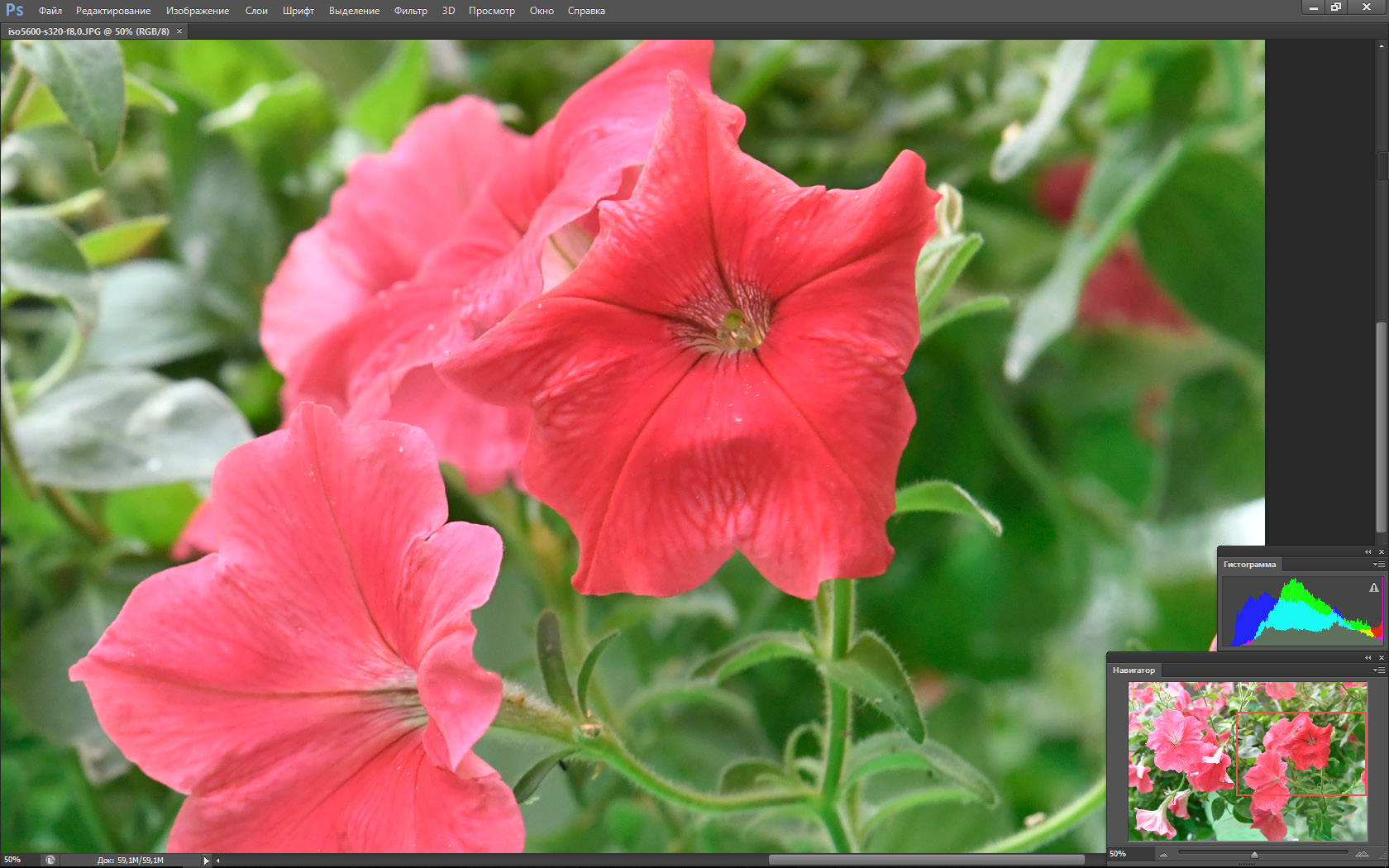This screenshot has width=1389, height=868.
Task: Open the Шрифт menu
Action: (298, 11)
